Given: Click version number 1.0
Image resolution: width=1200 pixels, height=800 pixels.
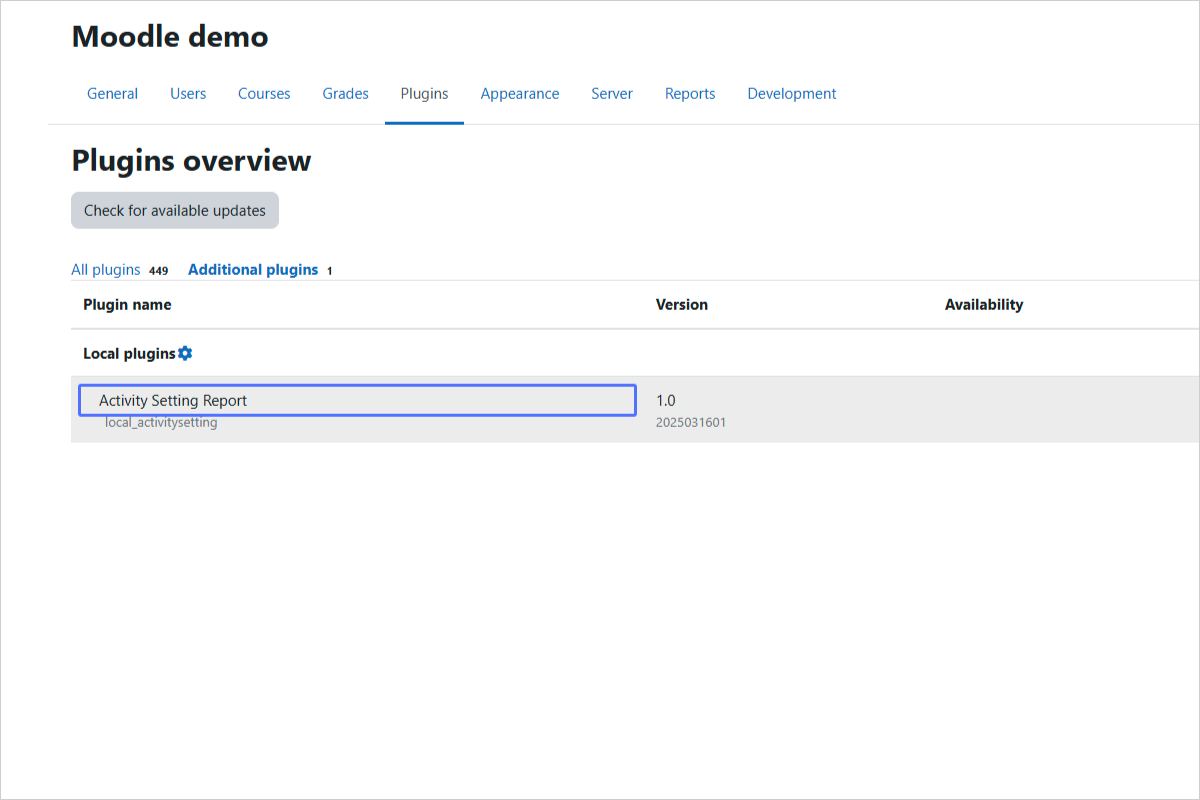Looking at the screenshot, I should tap(666, 400).
